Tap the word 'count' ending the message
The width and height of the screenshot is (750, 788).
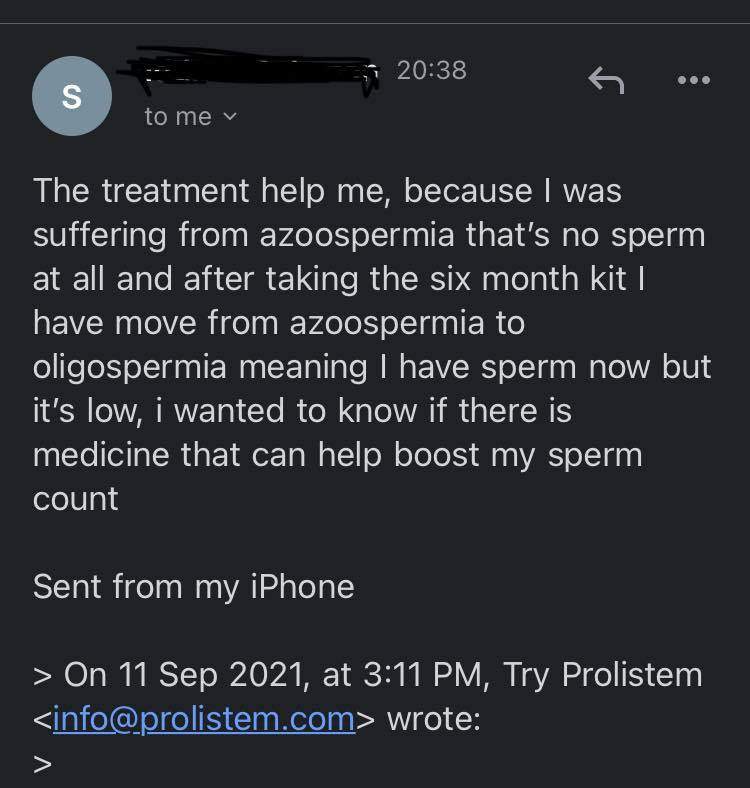[x=76, y=499]
